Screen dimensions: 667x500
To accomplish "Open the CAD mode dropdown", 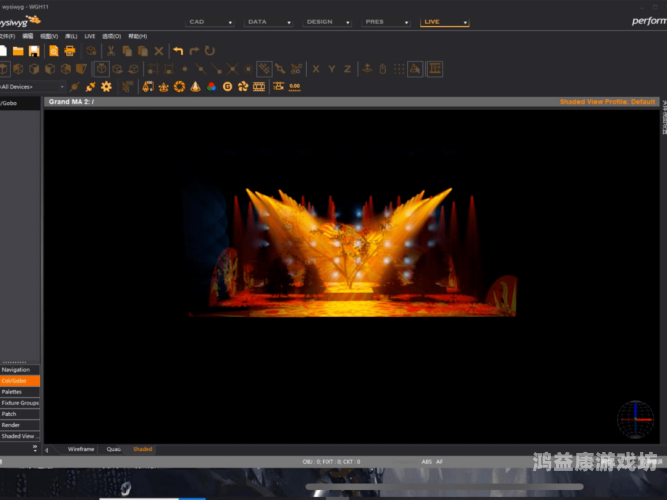I will (211, 21).
